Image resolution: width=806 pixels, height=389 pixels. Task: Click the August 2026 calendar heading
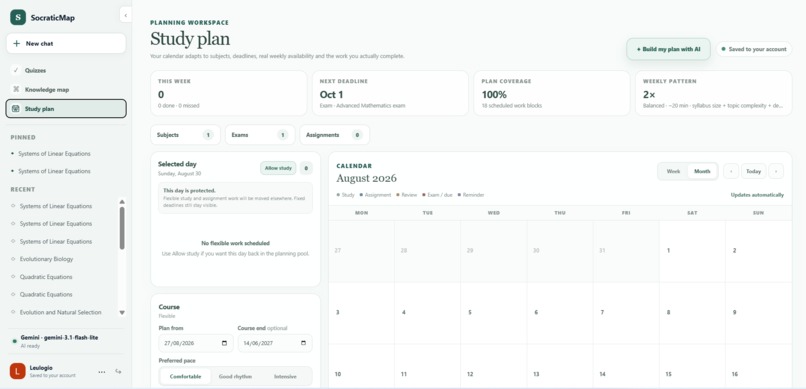pyautogui.click(x=367, y=178)
